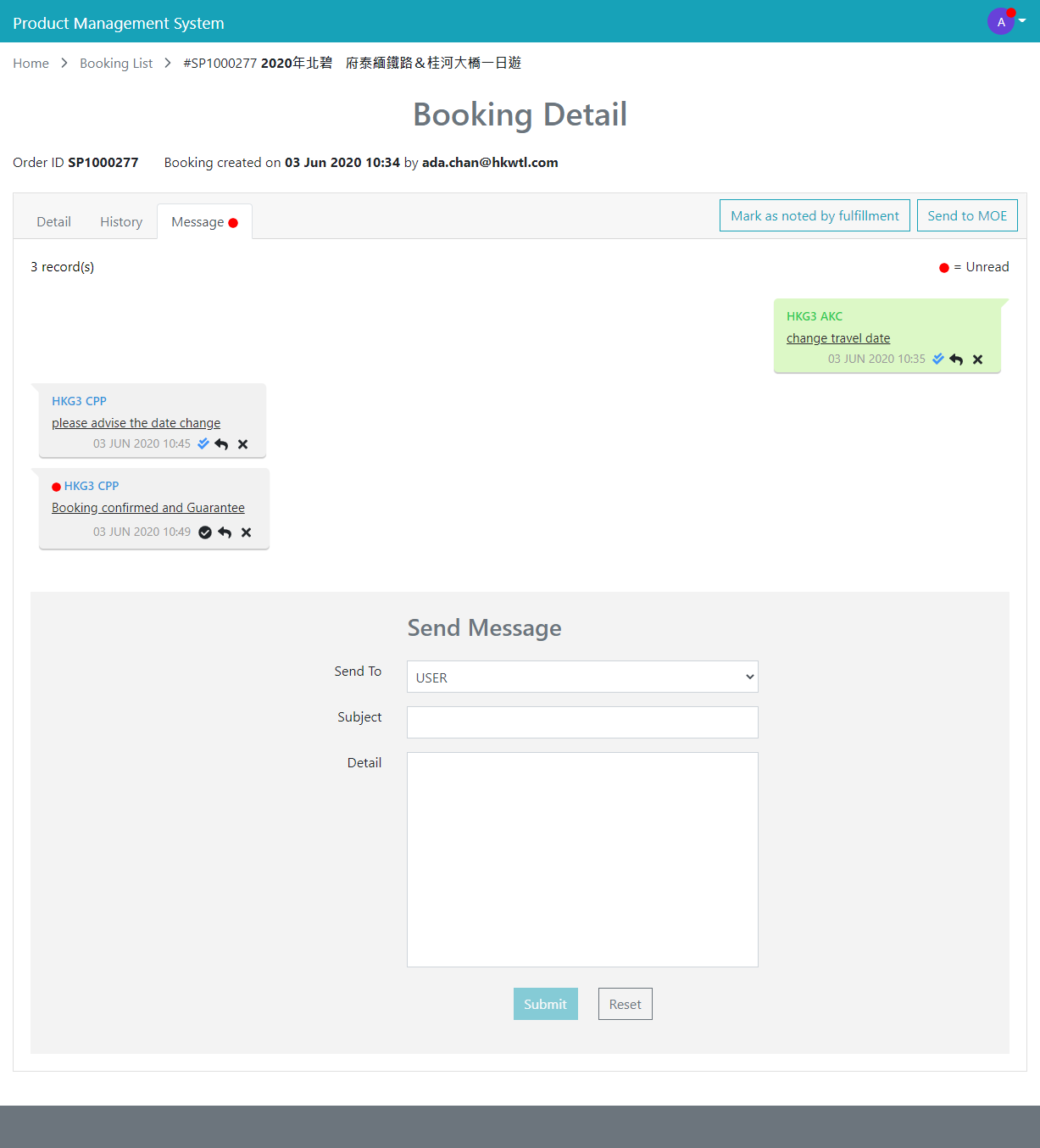Switch to the Detail tab
Screen dimensions: 1040x1148
(53, 221)
